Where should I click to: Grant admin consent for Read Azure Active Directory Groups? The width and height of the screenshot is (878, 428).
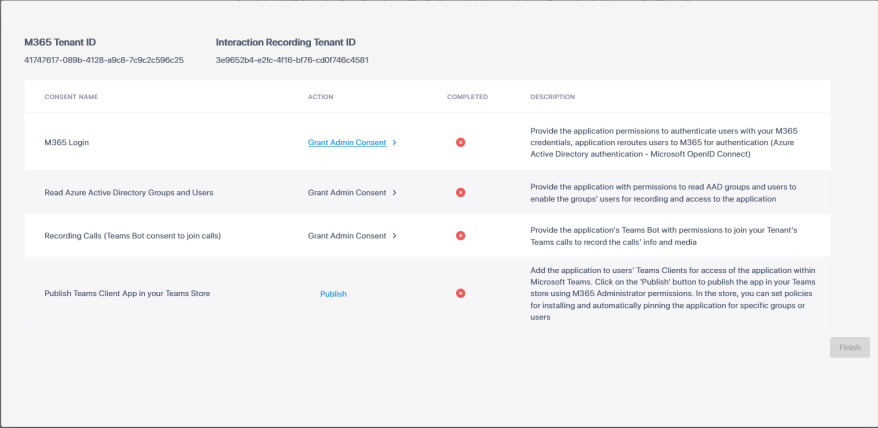[x=346, y=192]
